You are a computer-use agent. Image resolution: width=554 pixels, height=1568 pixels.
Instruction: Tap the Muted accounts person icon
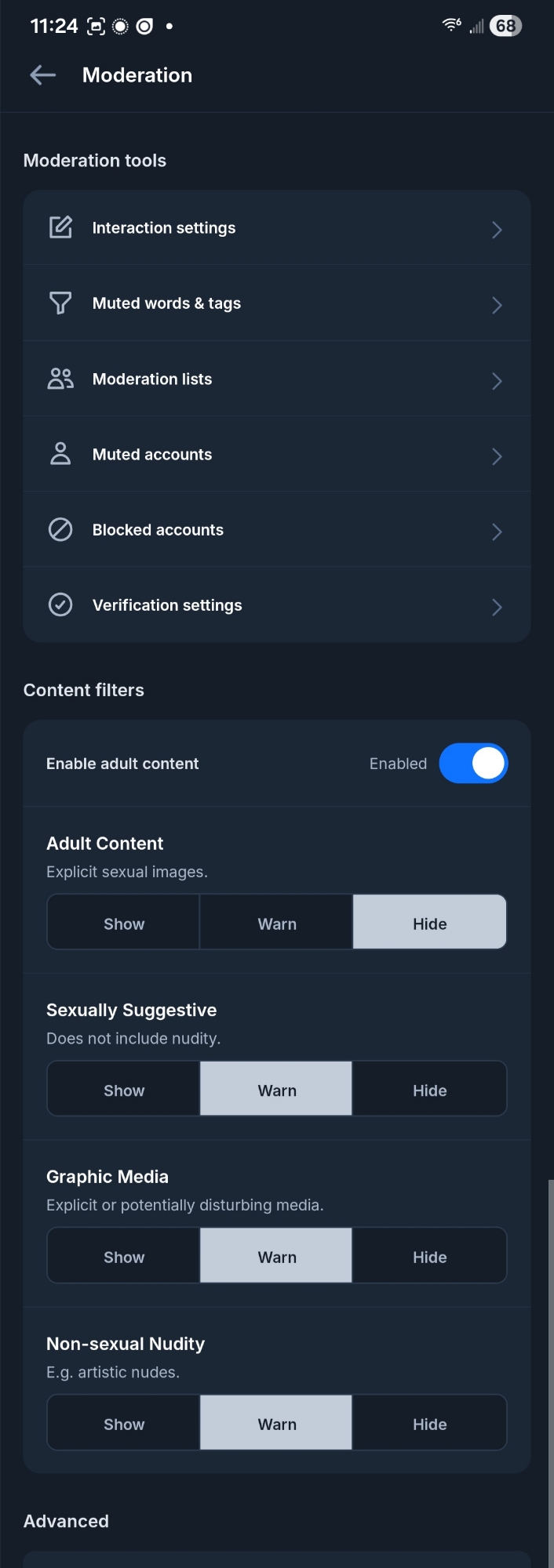[x=60, y=454]
